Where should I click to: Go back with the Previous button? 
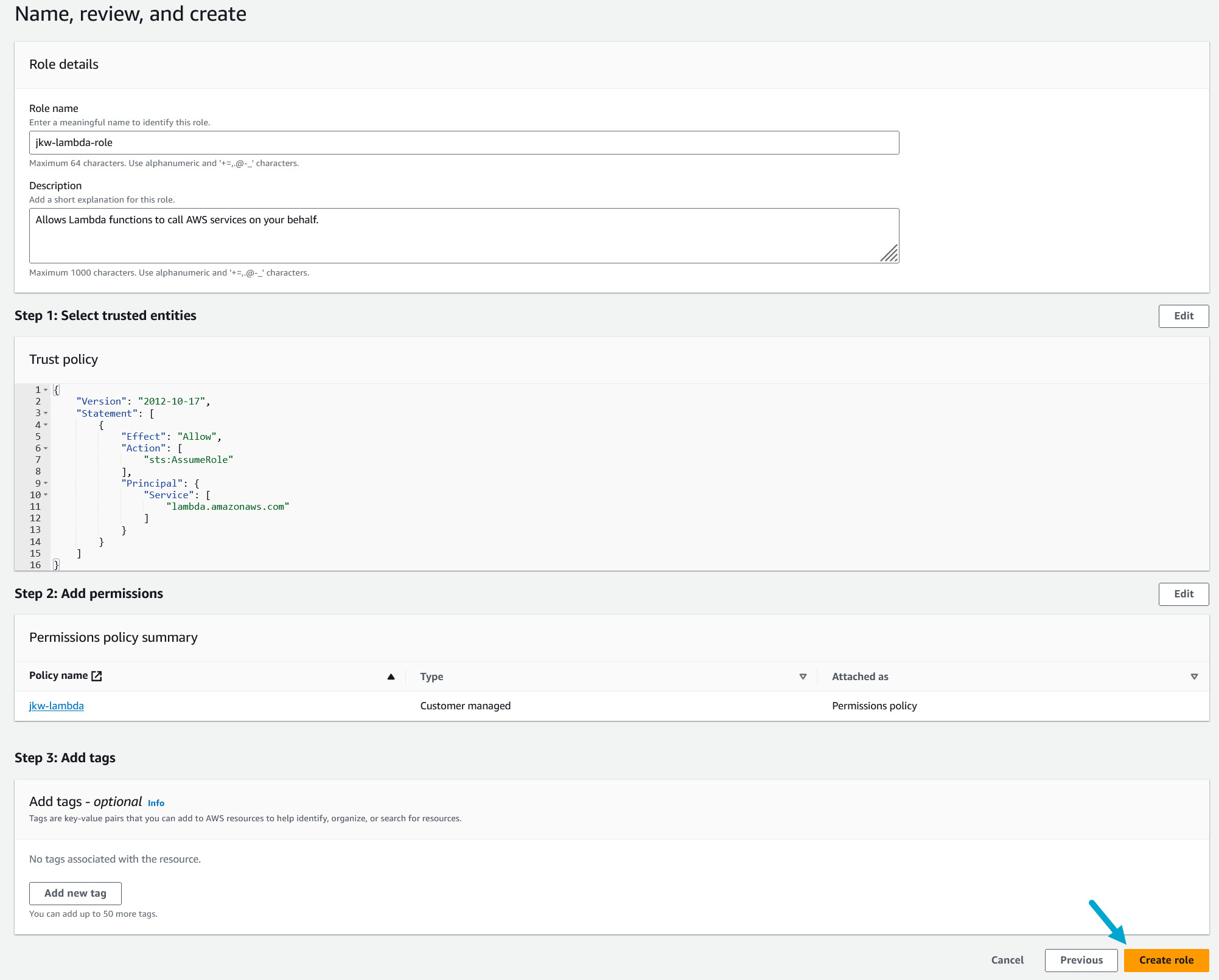coord(1081,960)
